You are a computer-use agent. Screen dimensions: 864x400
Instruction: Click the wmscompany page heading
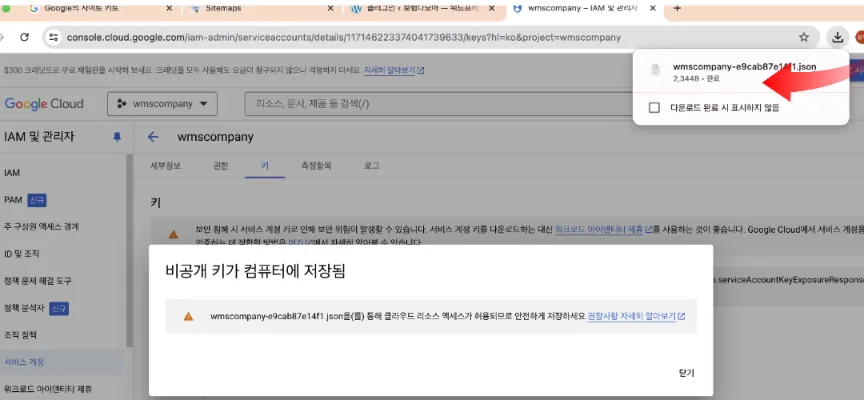(x=215, y=137)
